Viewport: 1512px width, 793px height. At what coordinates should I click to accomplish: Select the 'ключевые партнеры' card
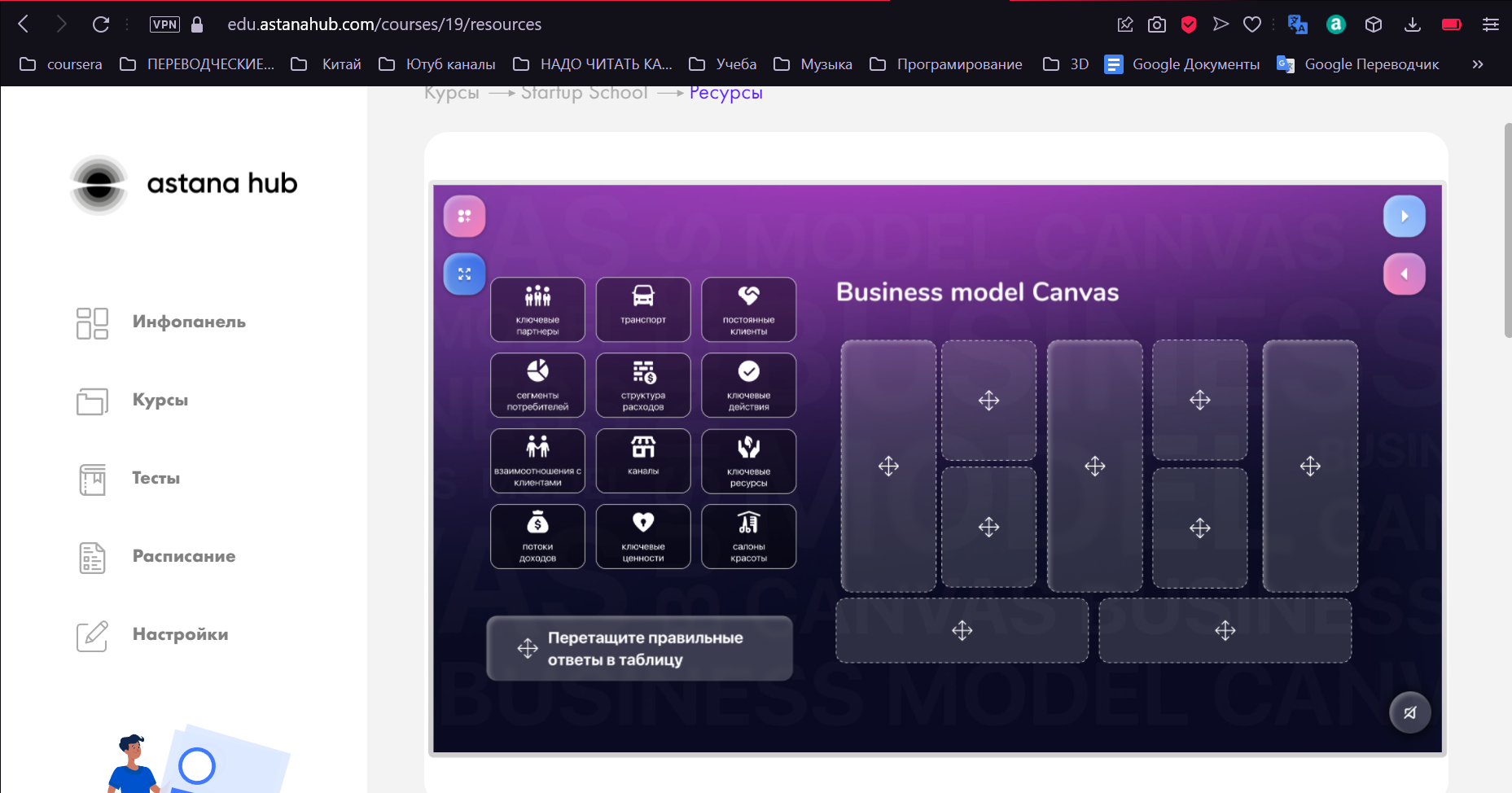537,309
